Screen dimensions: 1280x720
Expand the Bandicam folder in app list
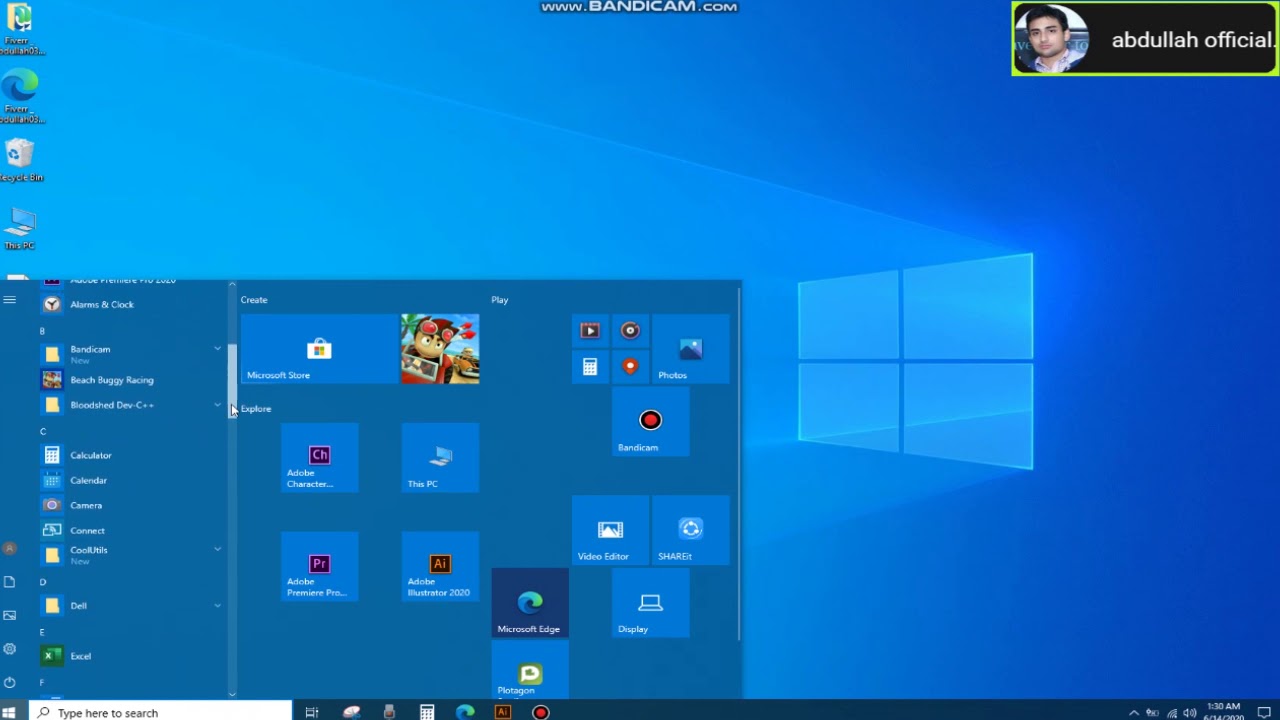click(217, 349)
